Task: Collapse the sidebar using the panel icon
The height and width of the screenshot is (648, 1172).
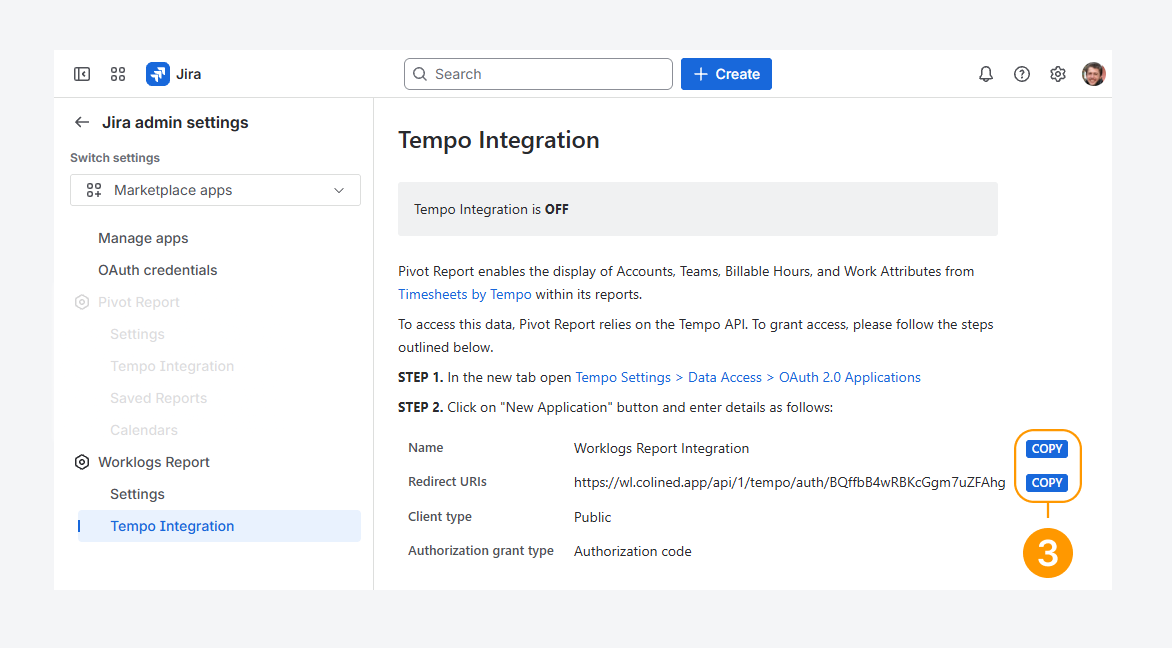Action: (x=81, y=74)
